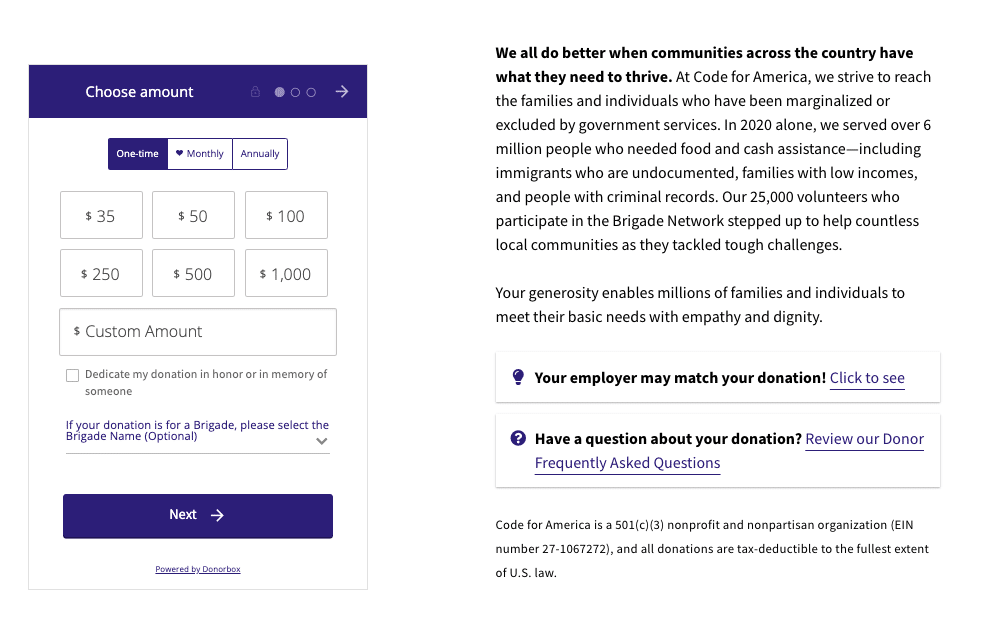Select the One-time frequency tab
The image size is (1002, 635).
138,154
